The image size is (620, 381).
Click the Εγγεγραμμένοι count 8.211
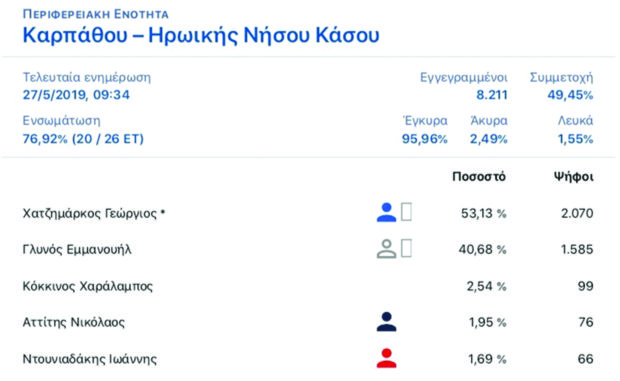(491, 95)
